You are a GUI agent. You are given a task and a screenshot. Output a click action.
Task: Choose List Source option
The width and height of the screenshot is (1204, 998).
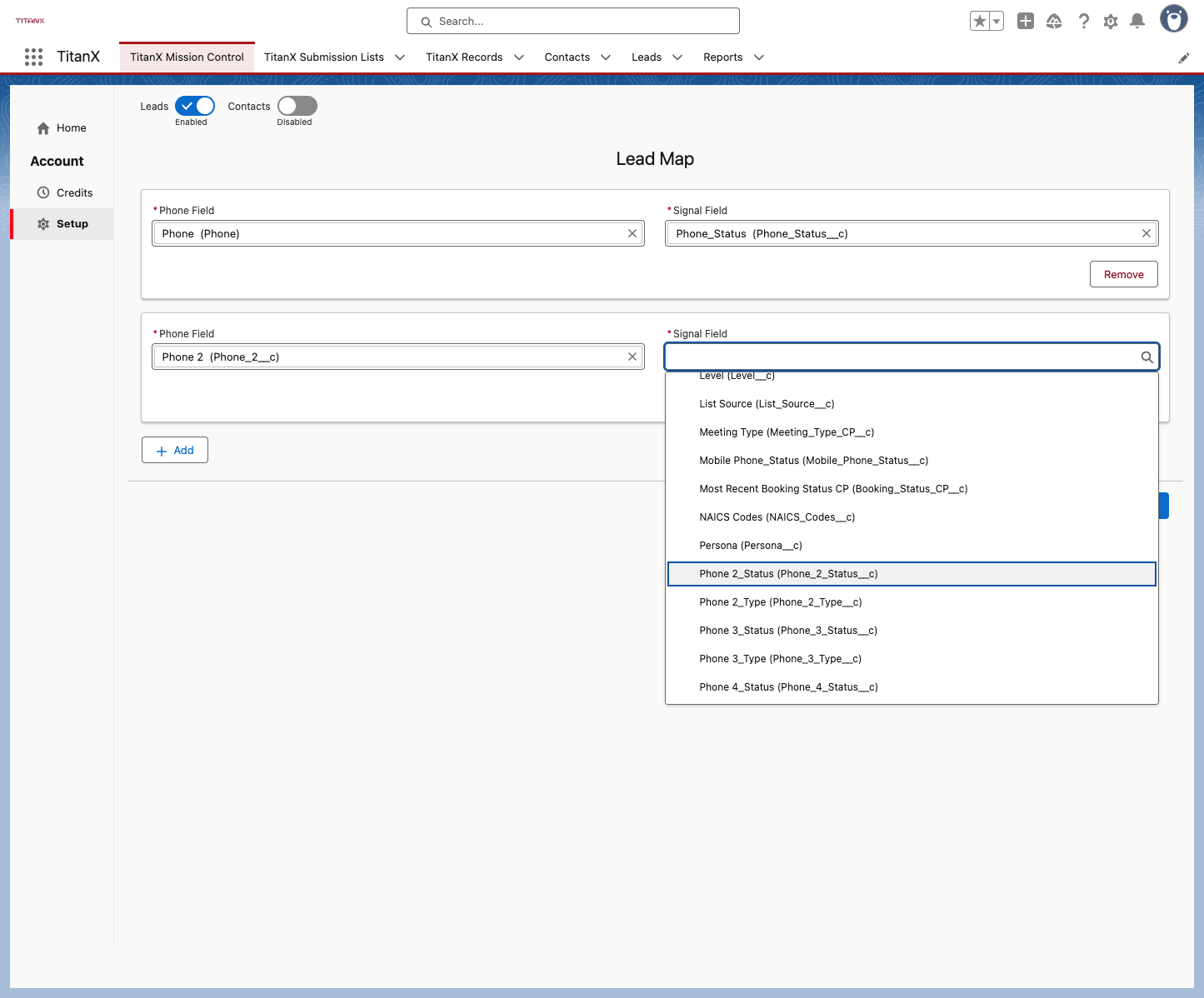pos(912,404)
